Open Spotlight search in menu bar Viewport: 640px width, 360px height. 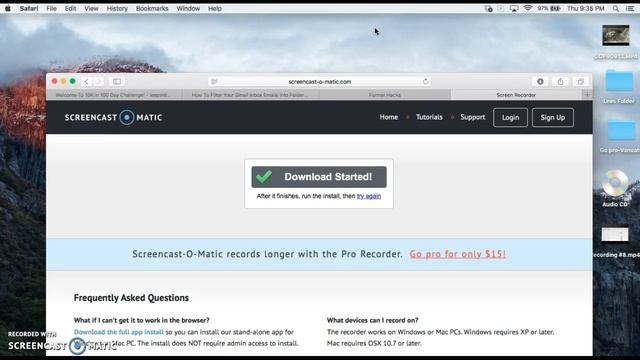[x=616, y=9]
